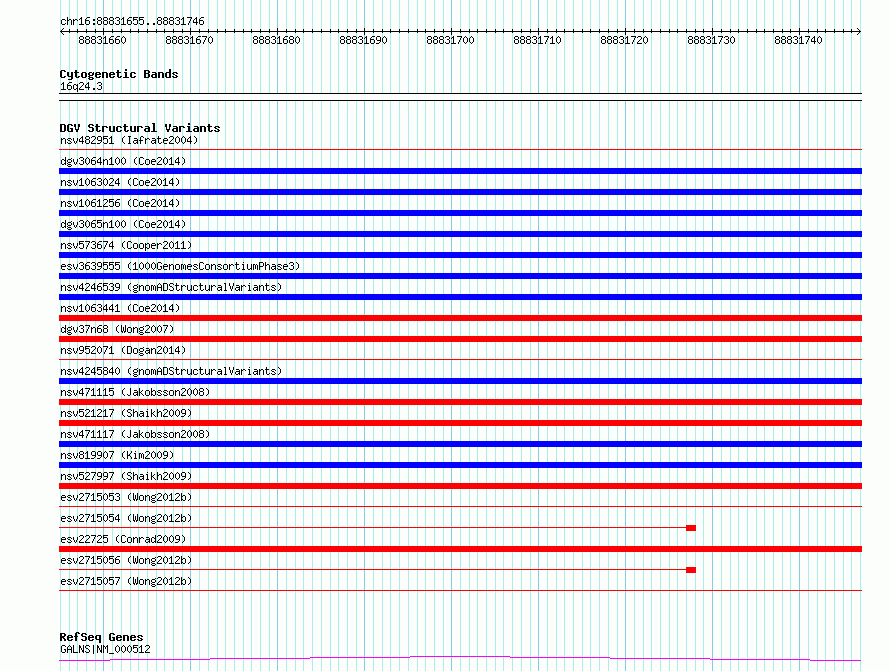This screenshot has height=671, width=890.
Task: Select variant esv2715057 (Wong2012b)
Action: (x=126, y=581)
